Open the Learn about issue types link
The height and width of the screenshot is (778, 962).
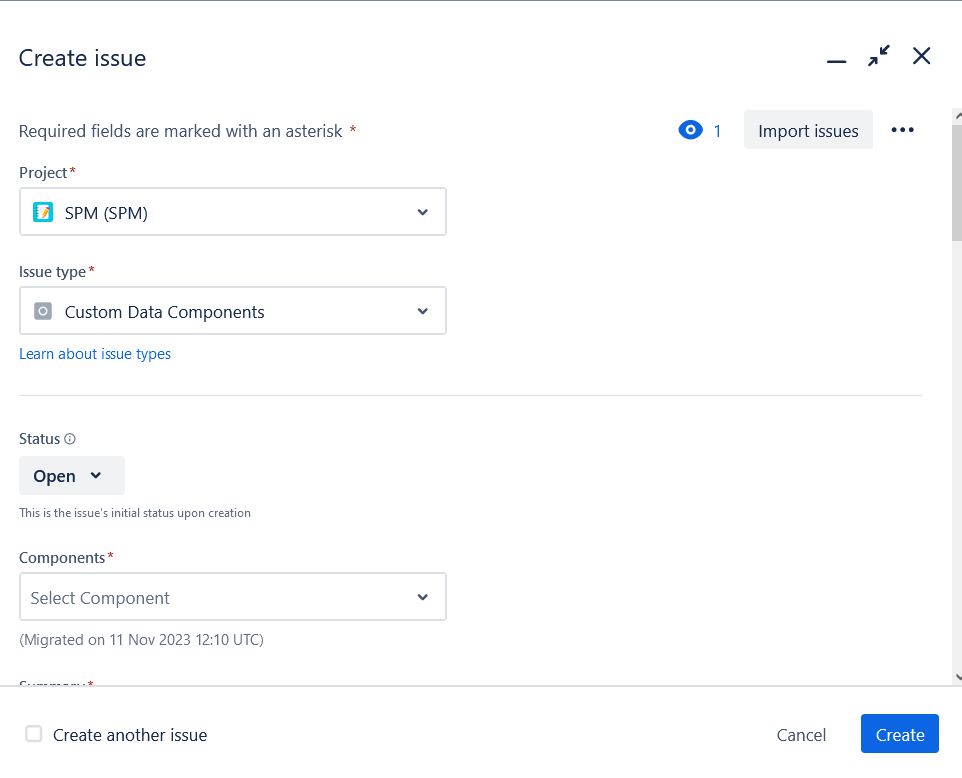click(95, 354)
